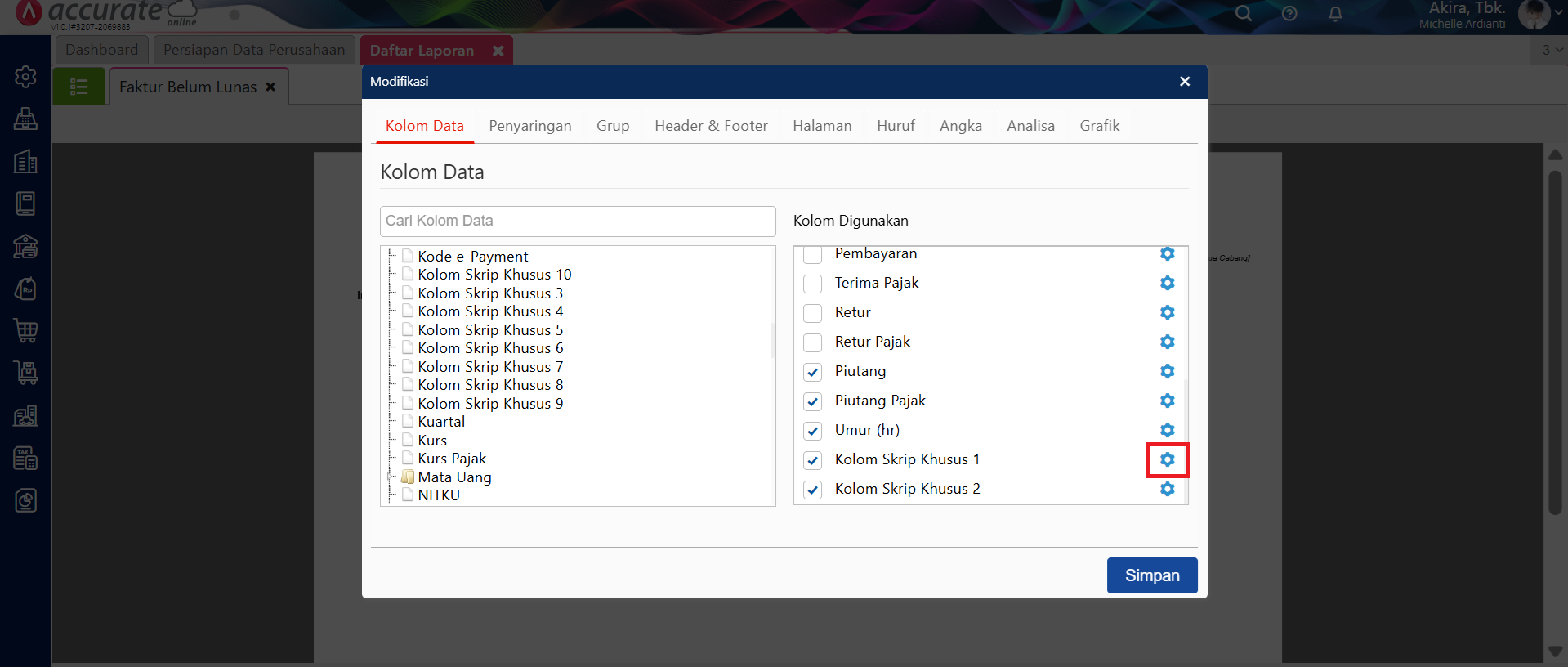Viewport: 1568px width, 667px height.
Task: Enable the Retur Pajak checkbox
Action: (x=812, y=342)
